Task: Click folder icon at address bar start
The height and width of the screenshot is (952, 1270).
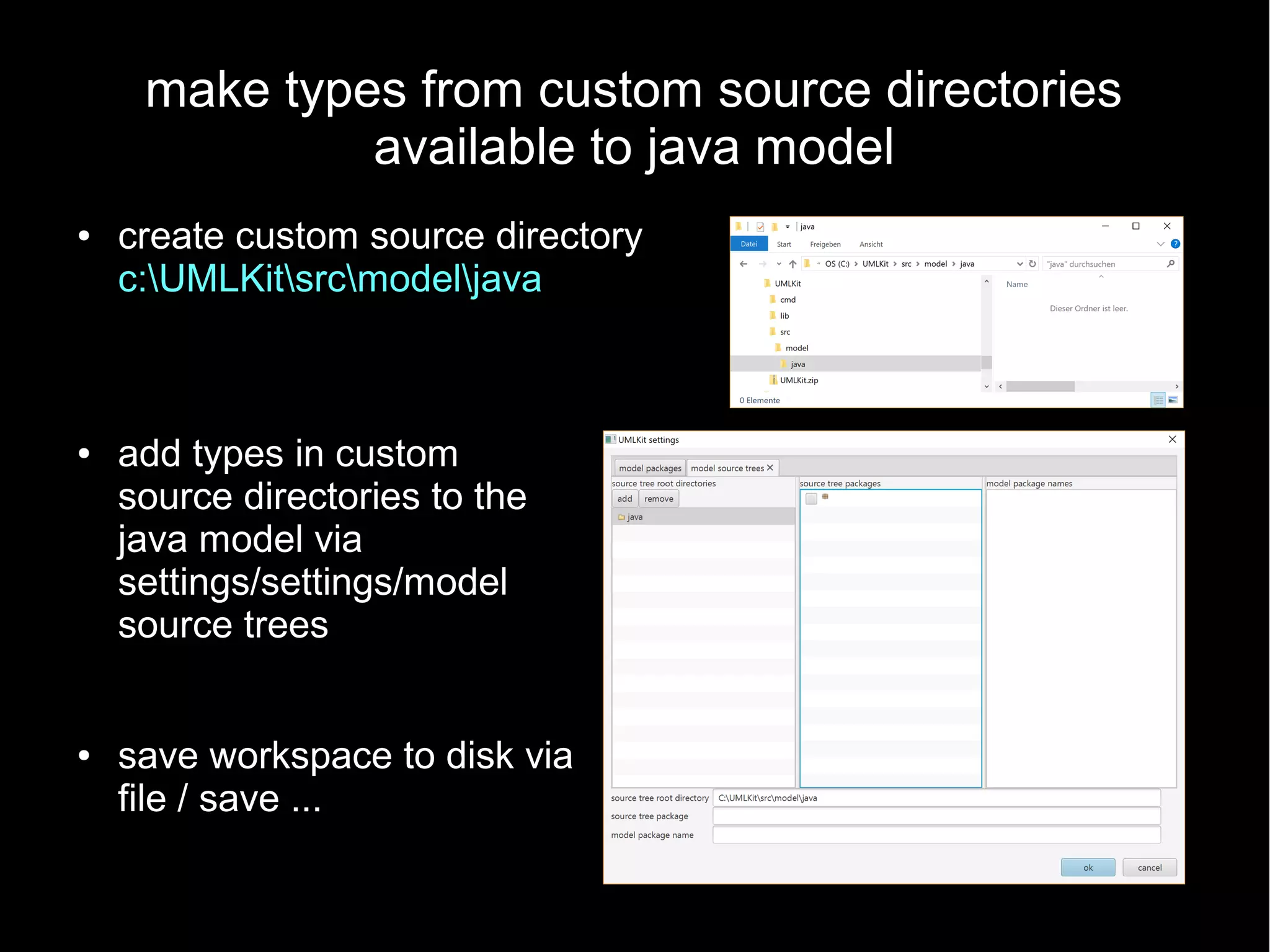Action: [807, 264]
